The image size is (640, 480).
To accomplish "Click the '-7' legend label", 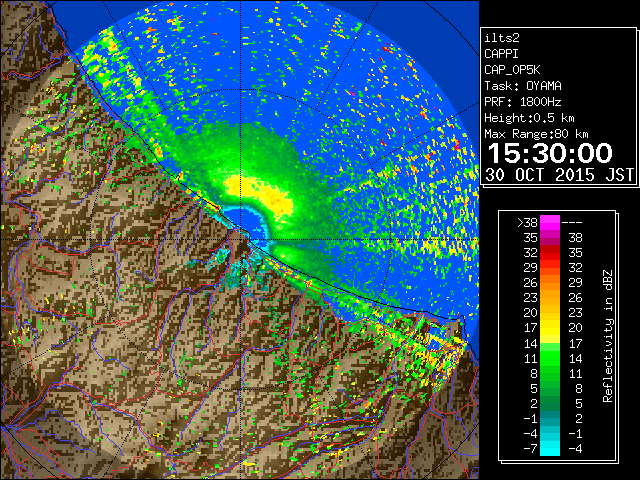I will tap(530, 448).
